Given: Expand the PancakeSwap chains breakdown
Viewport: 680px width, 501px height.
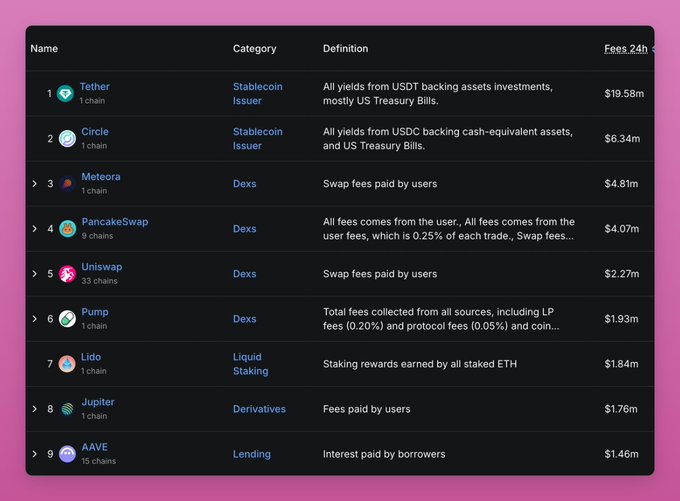Looking at the screenshot, I should pyautogui.click(x=35, y=229).
